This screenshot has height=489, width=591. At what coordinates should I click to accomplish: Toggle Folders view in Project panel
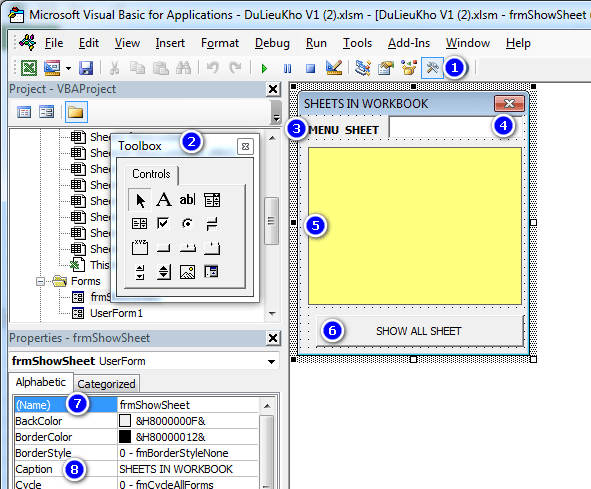(x=76, y=112)
